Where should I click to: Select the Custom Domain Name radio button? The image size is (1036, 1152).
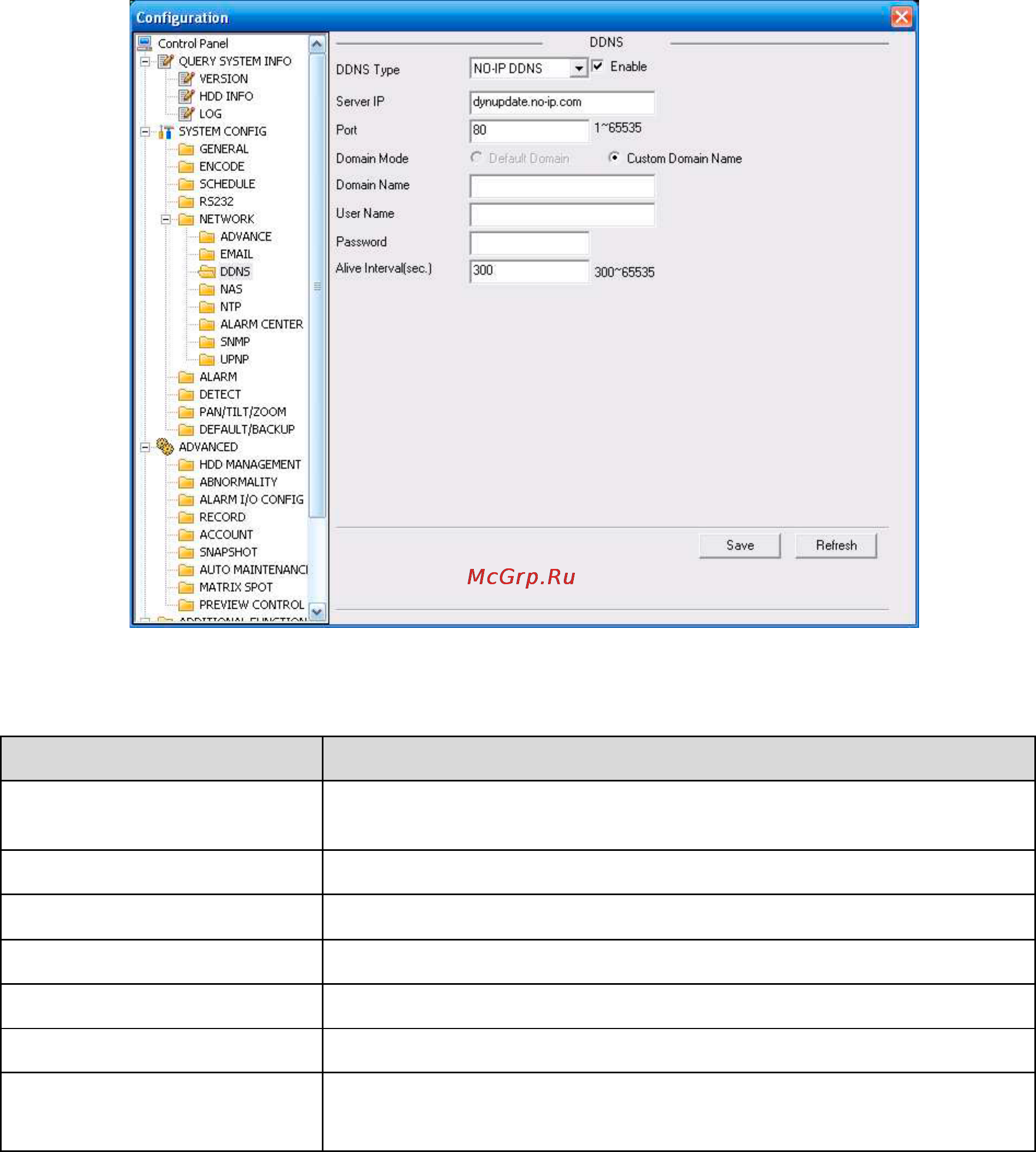pyautogui.click(x=614, y=157)
